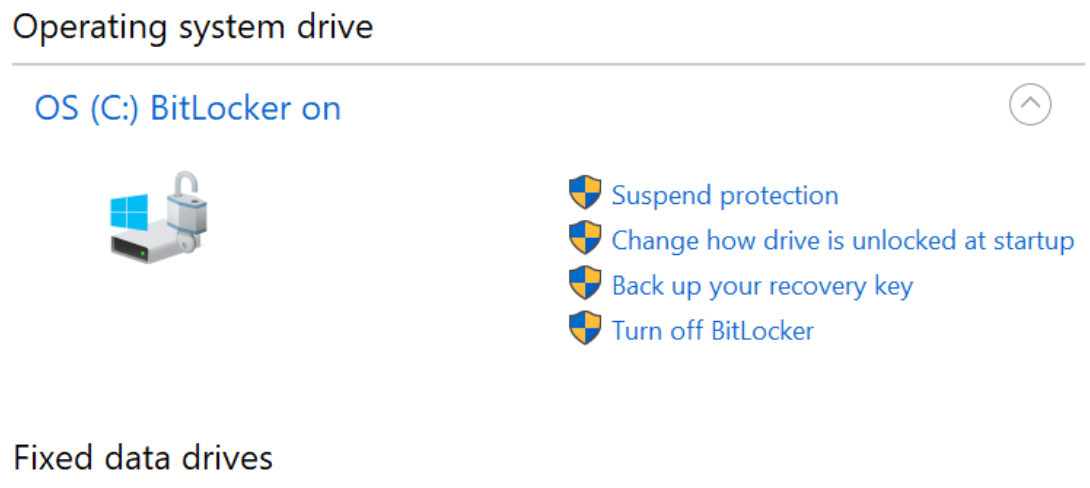Click shield icon next to Change how drive is unlocked
The image size is (1090, 488).
(x=585, y=239)
